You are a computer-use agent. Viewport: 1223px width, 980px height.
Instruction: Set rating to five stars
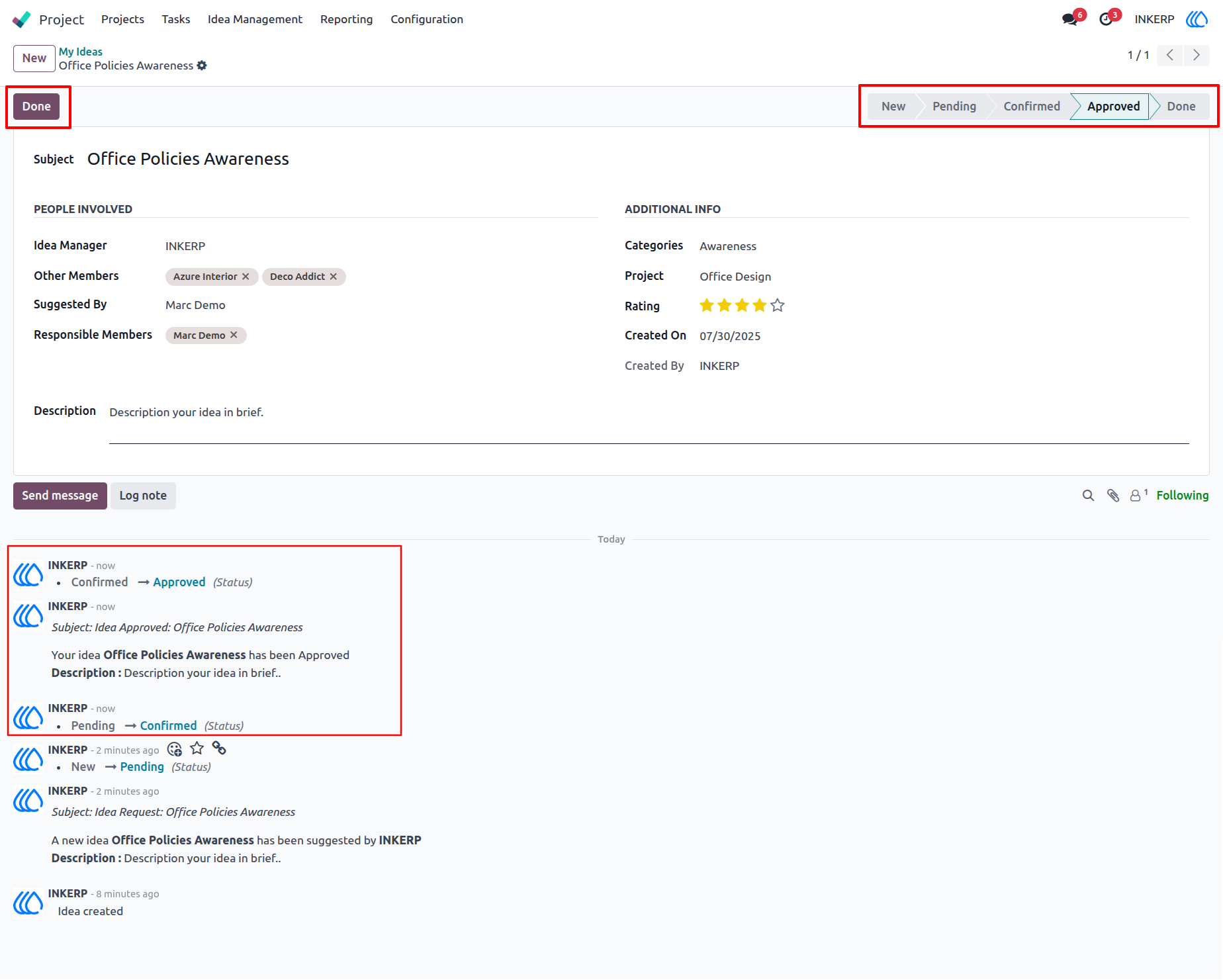778,305
